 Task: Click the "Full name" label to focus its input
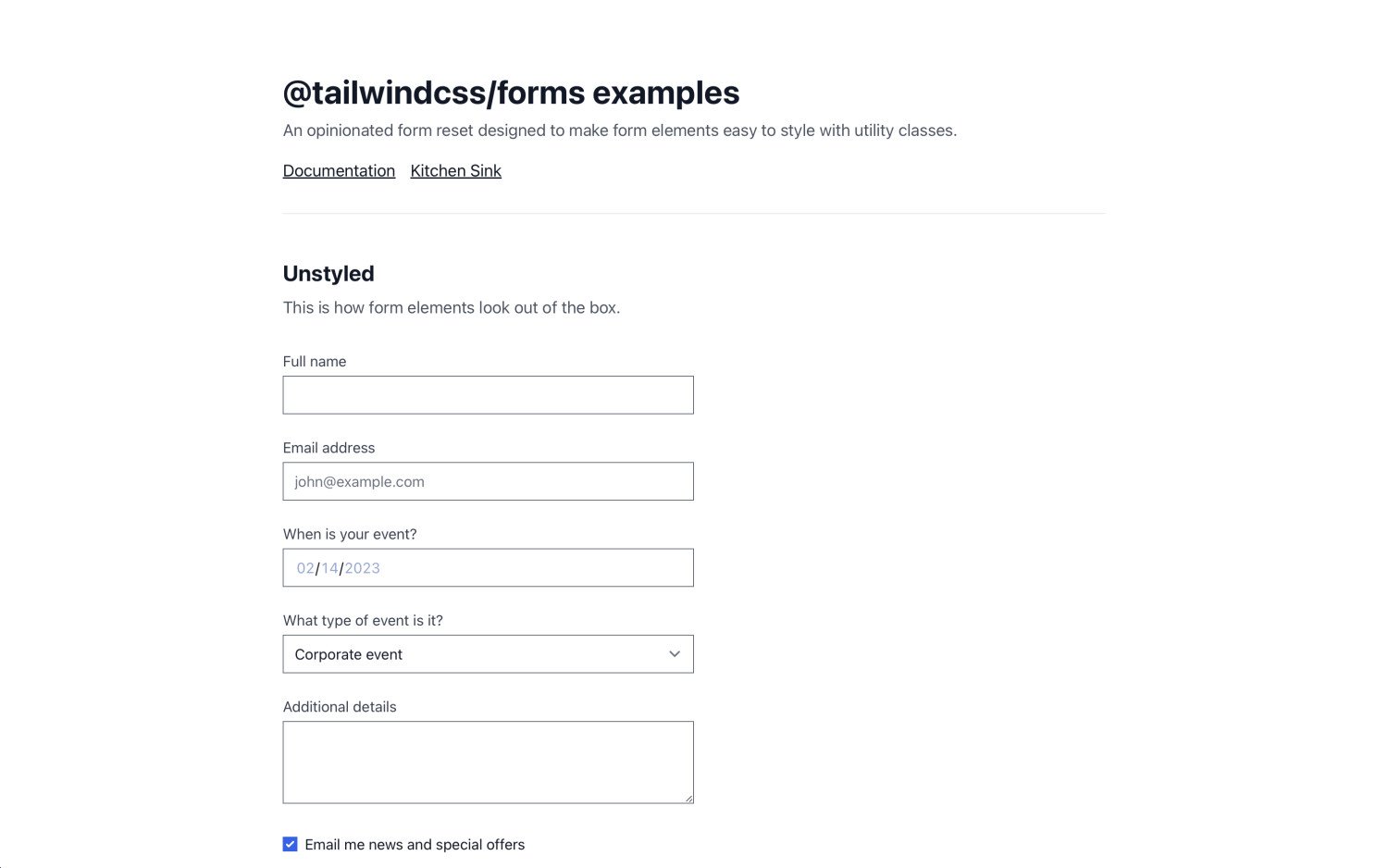[315, 361]
